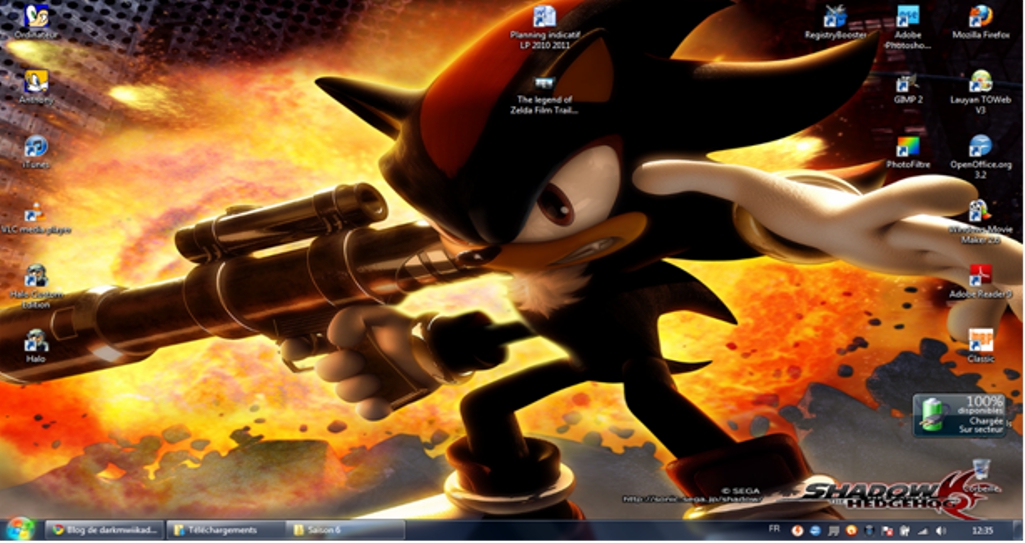
Task: Launch Adobe Reader 9 shortcut
Action: pos(981,282)
